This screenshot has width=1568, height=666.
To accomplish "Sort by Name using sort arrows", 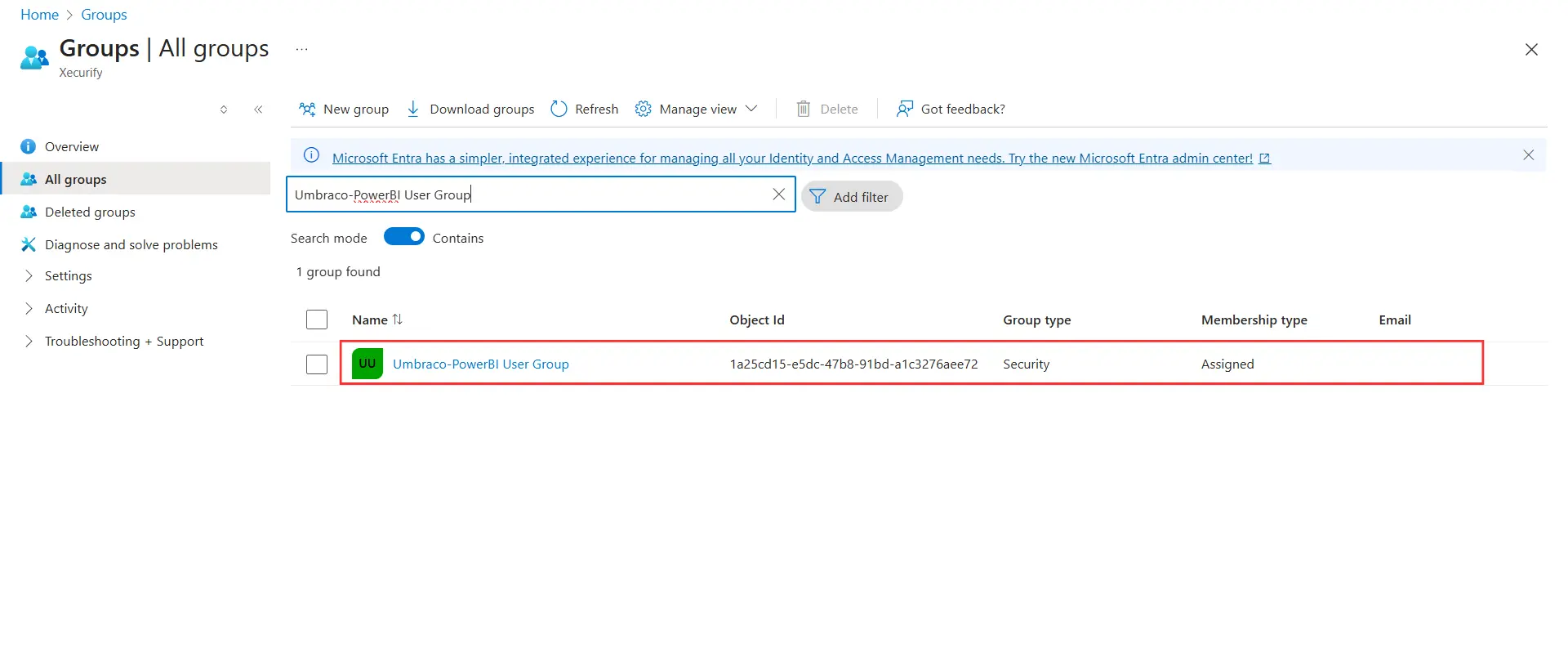I will click(398, 320).
